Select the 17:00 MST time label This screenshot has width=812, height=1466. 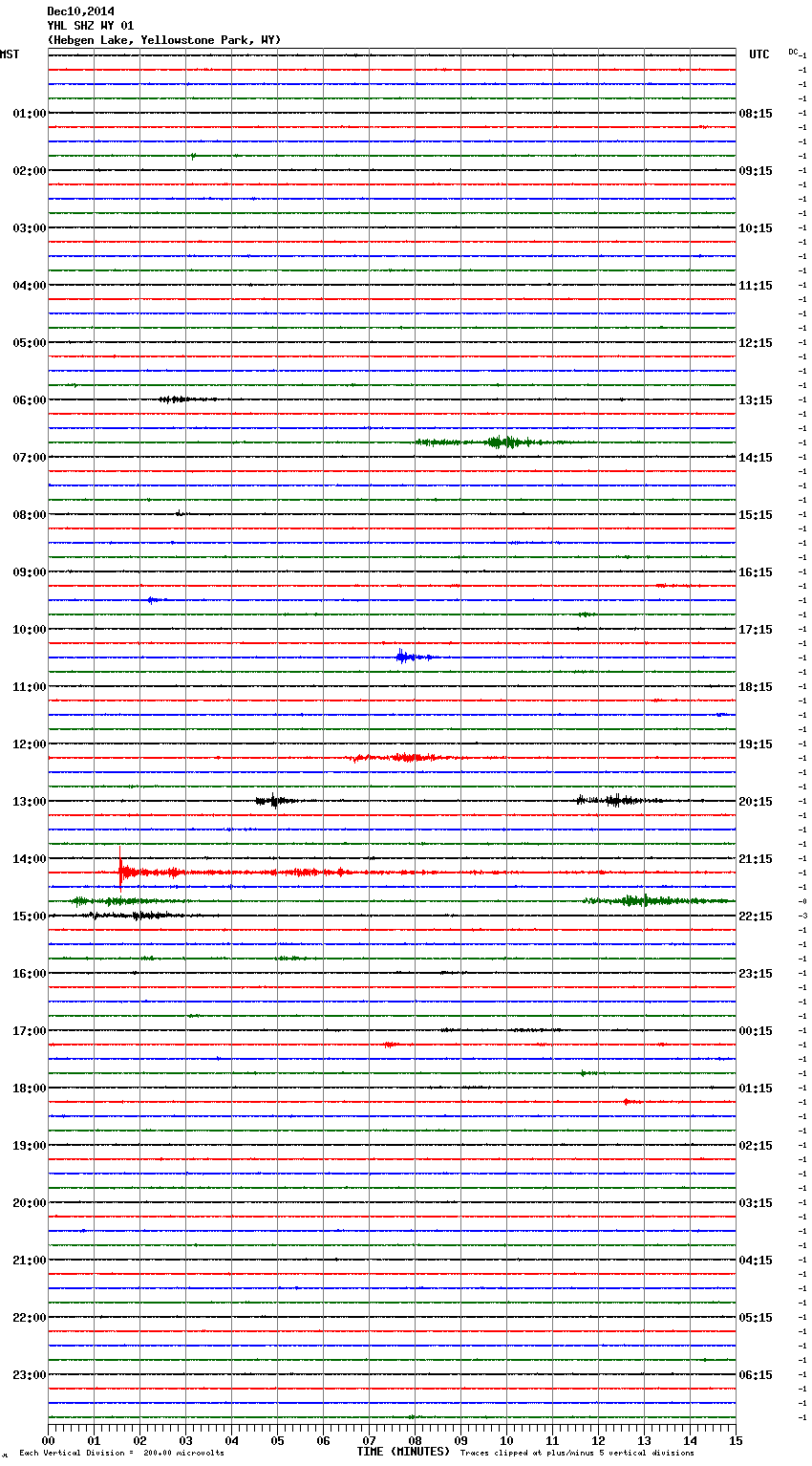point(30,1031)
